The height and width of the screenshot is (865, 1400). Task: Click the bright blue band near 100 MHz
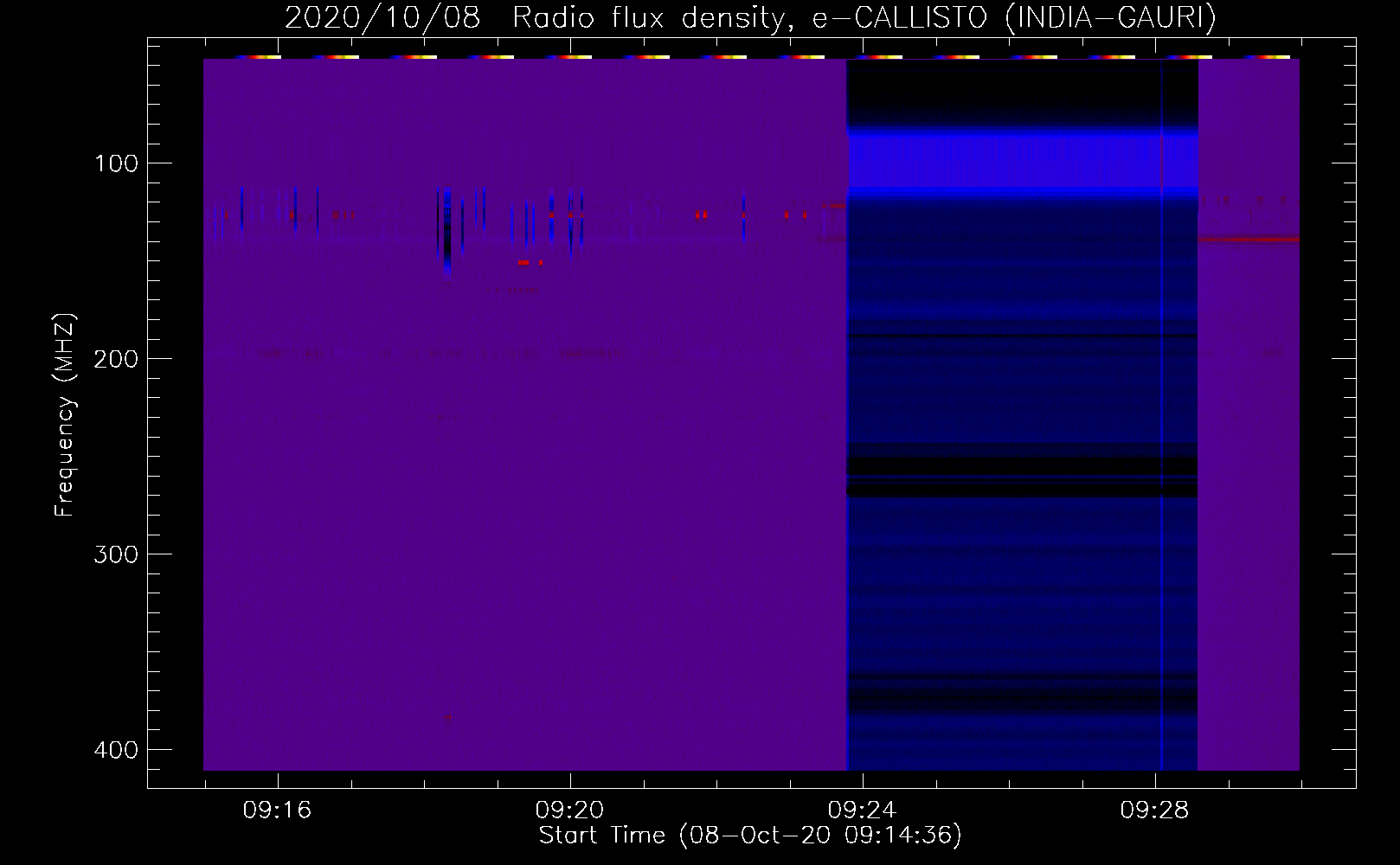(1022, 160)
